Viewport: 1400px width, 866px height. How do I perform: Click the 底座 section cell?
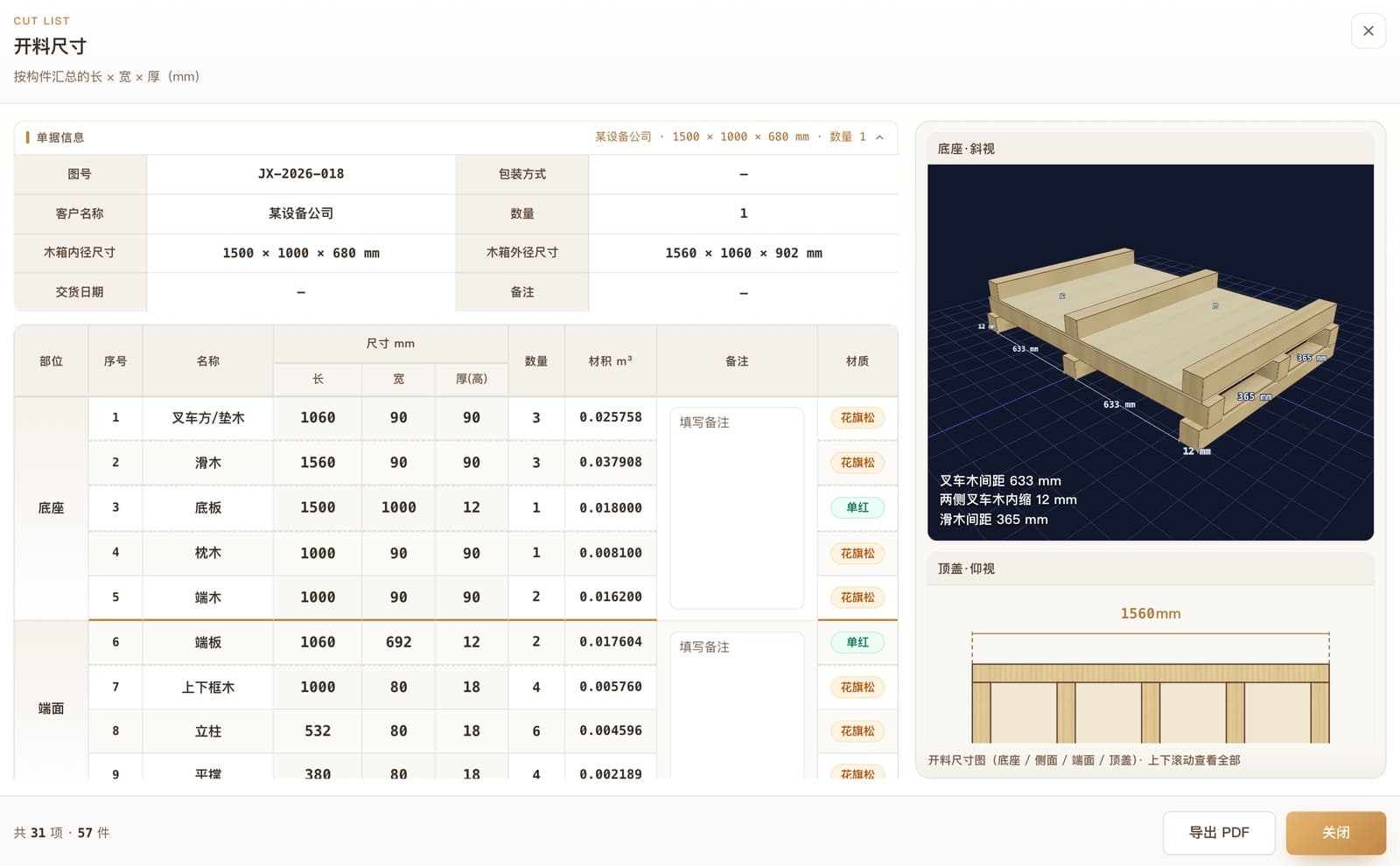(51, 508)
